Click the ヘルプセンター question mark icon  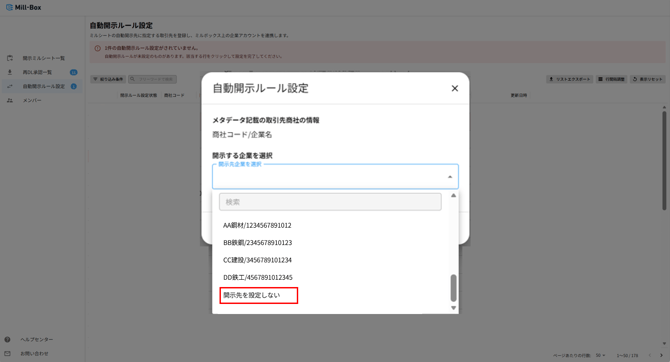click(7, 339)
